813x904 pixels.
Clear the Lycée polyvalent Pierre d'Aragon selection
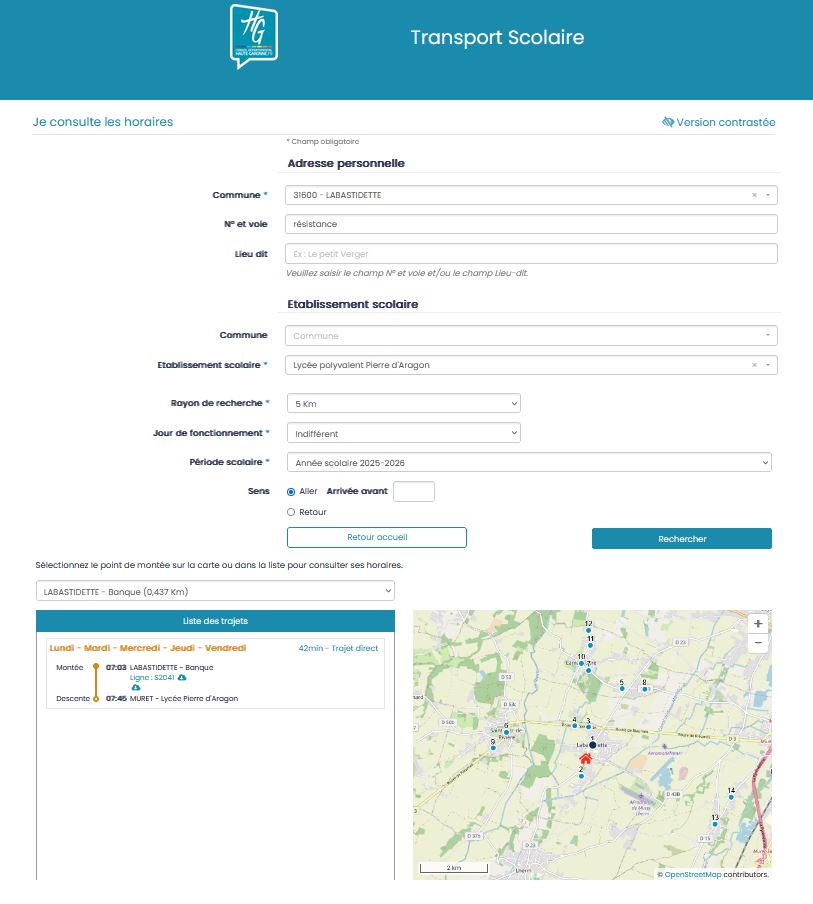(x=754, y=366)
